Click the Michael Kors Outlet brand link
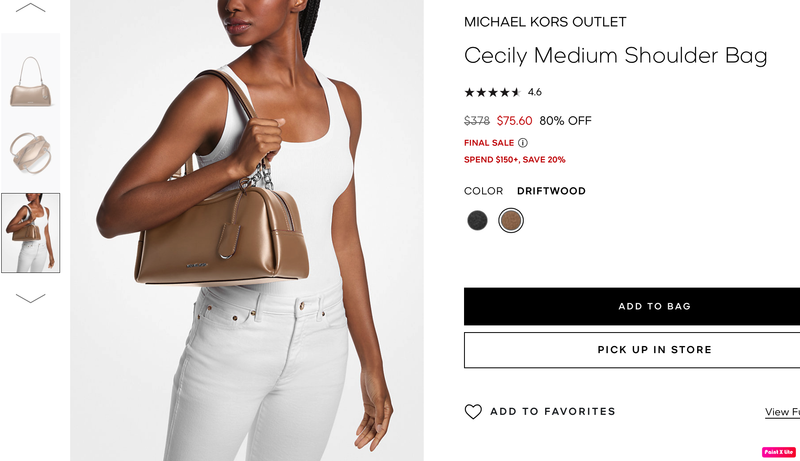The height and width of the screenshot is (461, 800). pyautogui.click(x=545, y=22)
